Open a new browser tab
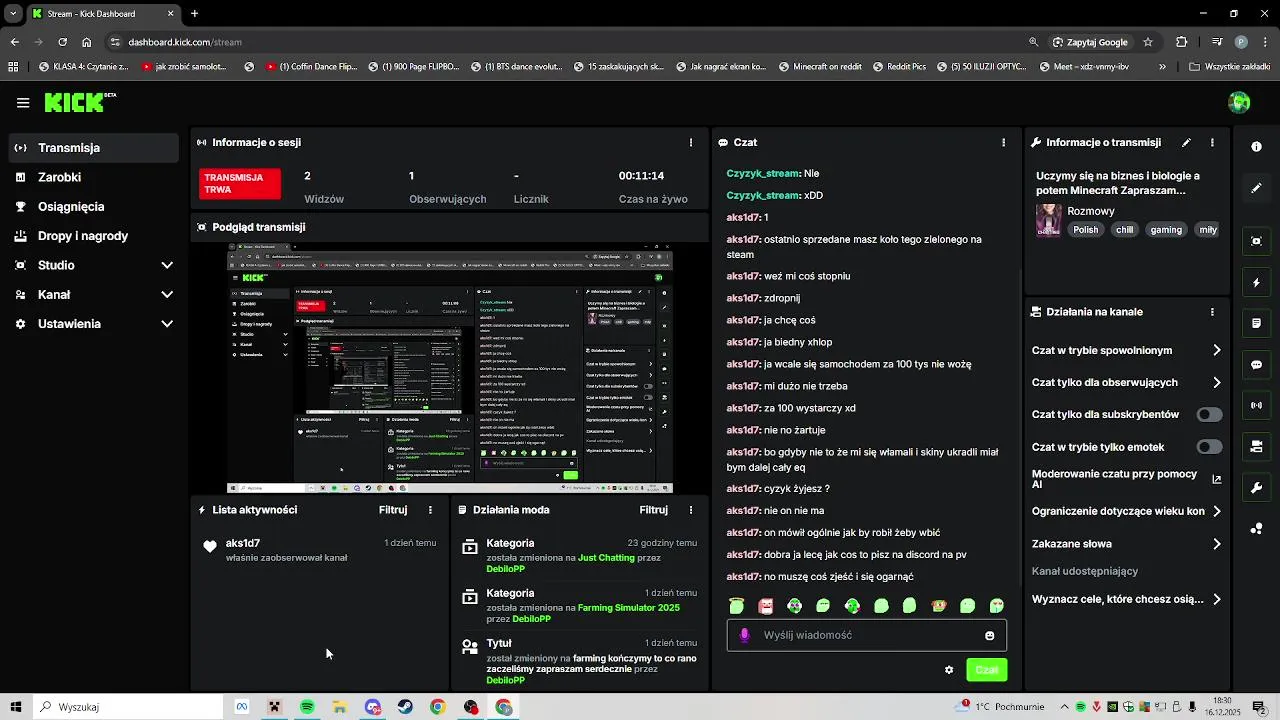This screenshot has width=1280, height=720. point(194,14)
